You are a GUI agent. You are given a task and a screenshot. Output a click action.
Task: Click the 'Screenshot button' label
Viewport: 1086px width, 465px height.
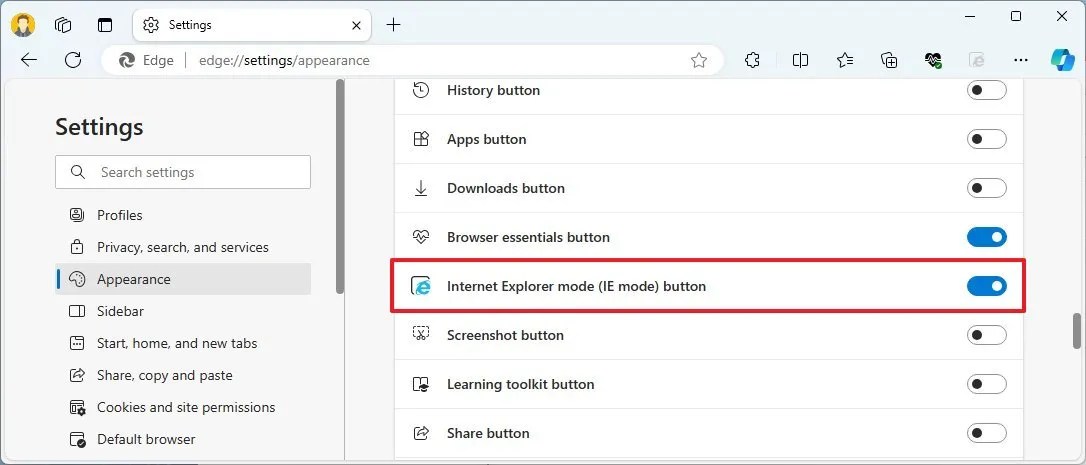505,335
